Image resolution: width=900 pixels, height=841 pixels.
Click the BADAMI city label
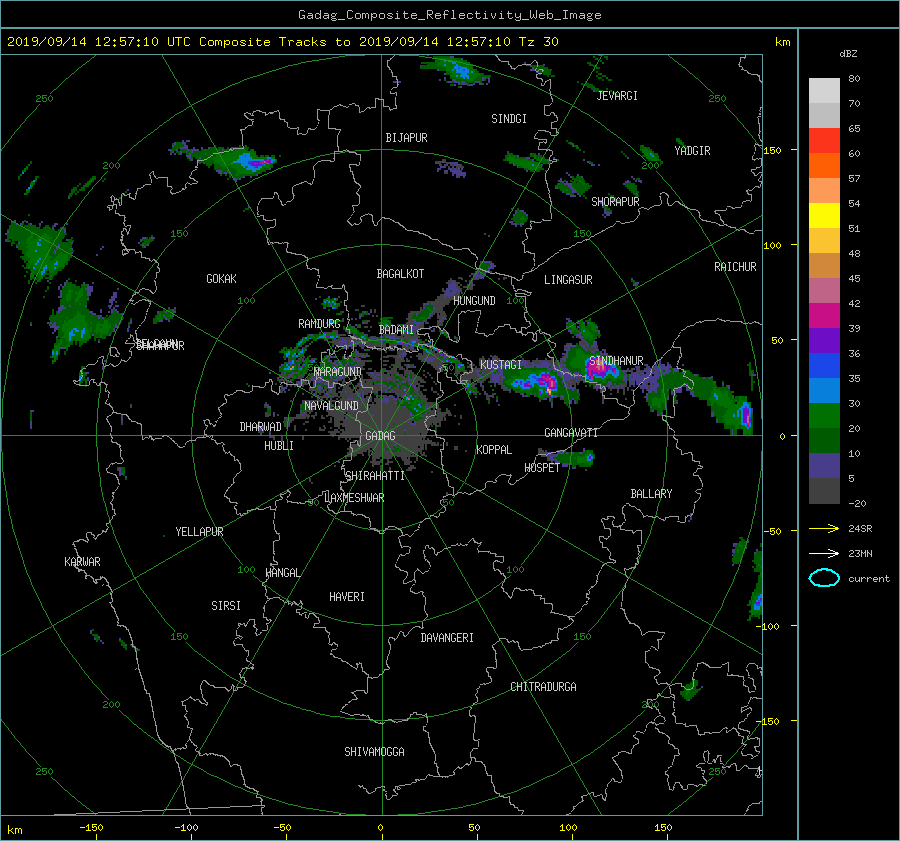click(x=396, y=330)
